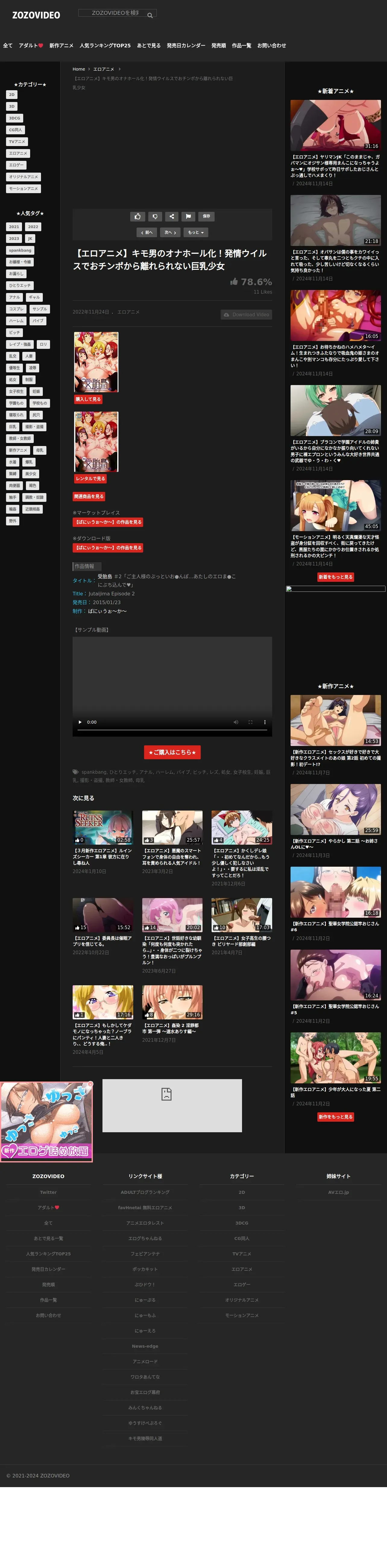The image size is (387, 1568).
Task: Click the 関連商品を見る button
Action: (89, 497)
